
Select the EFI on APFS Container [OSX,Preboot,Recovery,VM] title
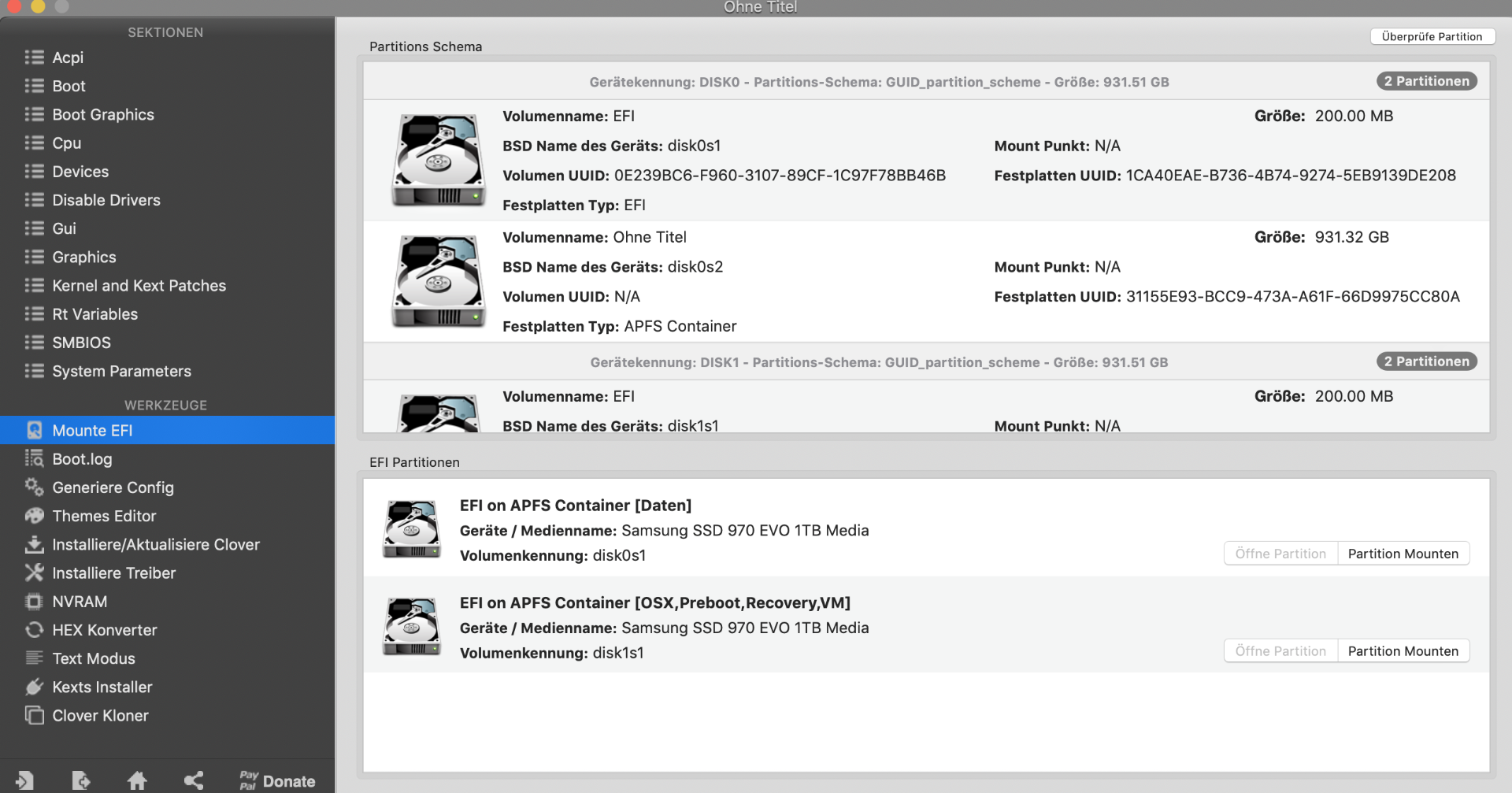(655, 603)
